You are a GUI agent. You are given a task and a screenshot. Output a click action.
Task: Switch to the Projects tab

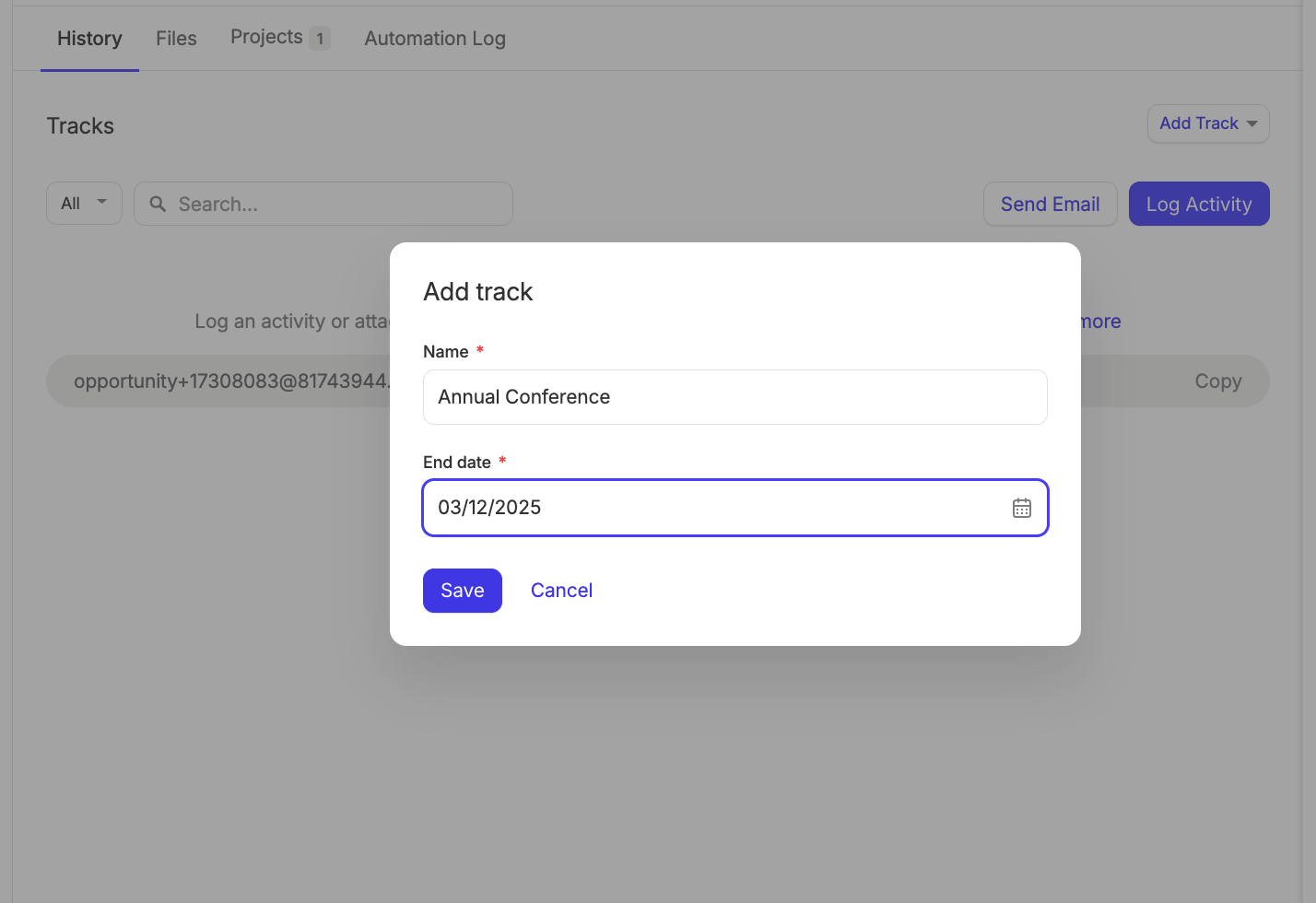coord(266,37)
